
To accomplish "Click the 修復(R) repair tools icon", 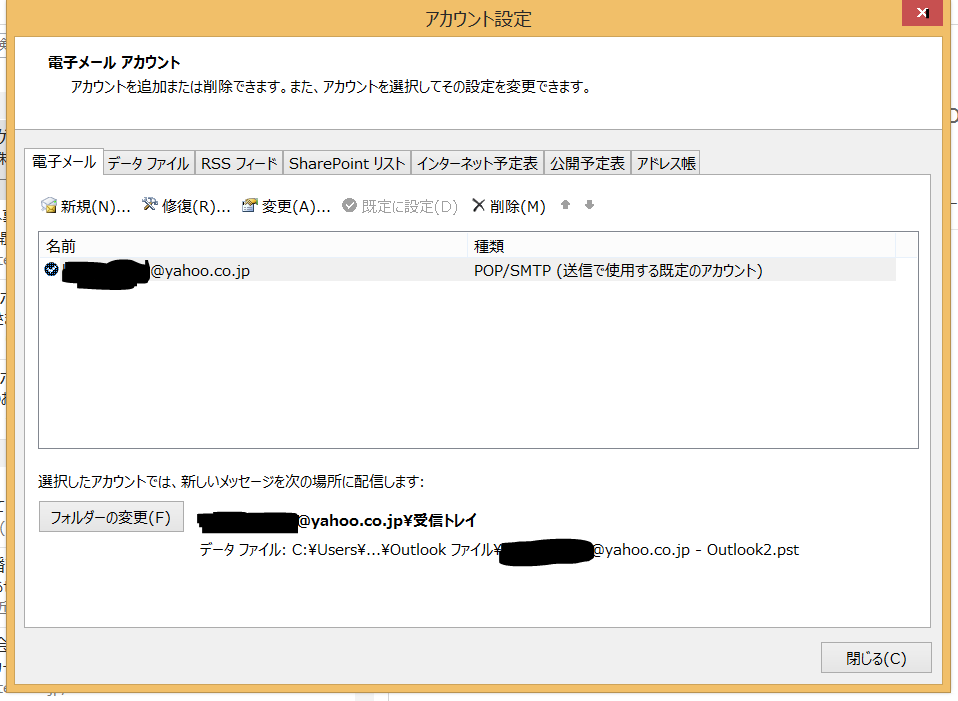I will tap(150, 205).
